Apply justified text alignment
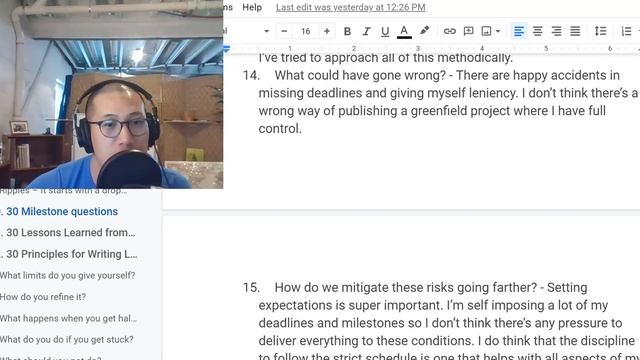 coord(575,31)
